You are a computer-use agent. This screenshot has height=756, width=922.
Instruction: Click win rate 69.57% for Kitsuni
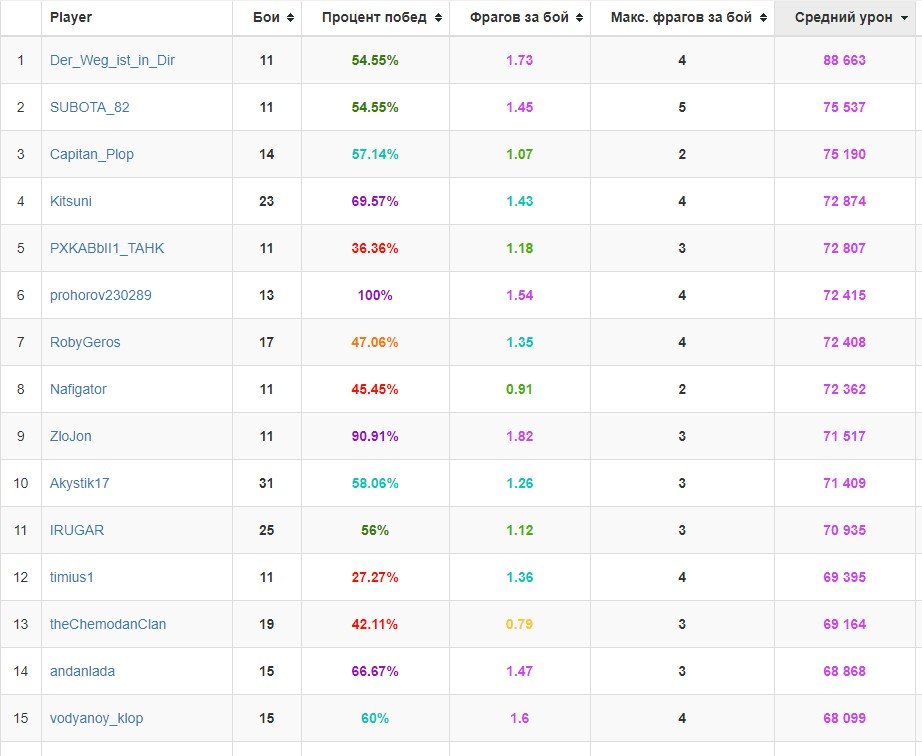click(x=375, y=202)
